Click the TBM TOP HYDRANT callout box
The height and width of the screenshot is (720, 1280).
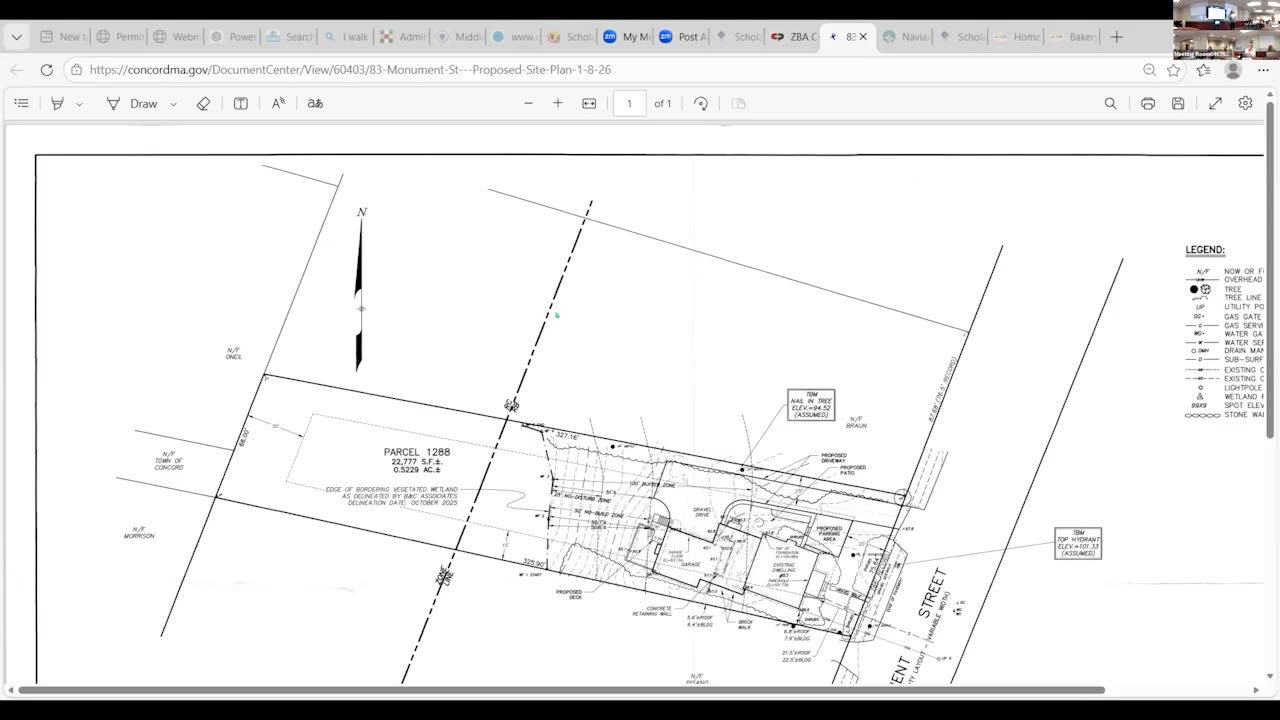[x=1078, y=543]
